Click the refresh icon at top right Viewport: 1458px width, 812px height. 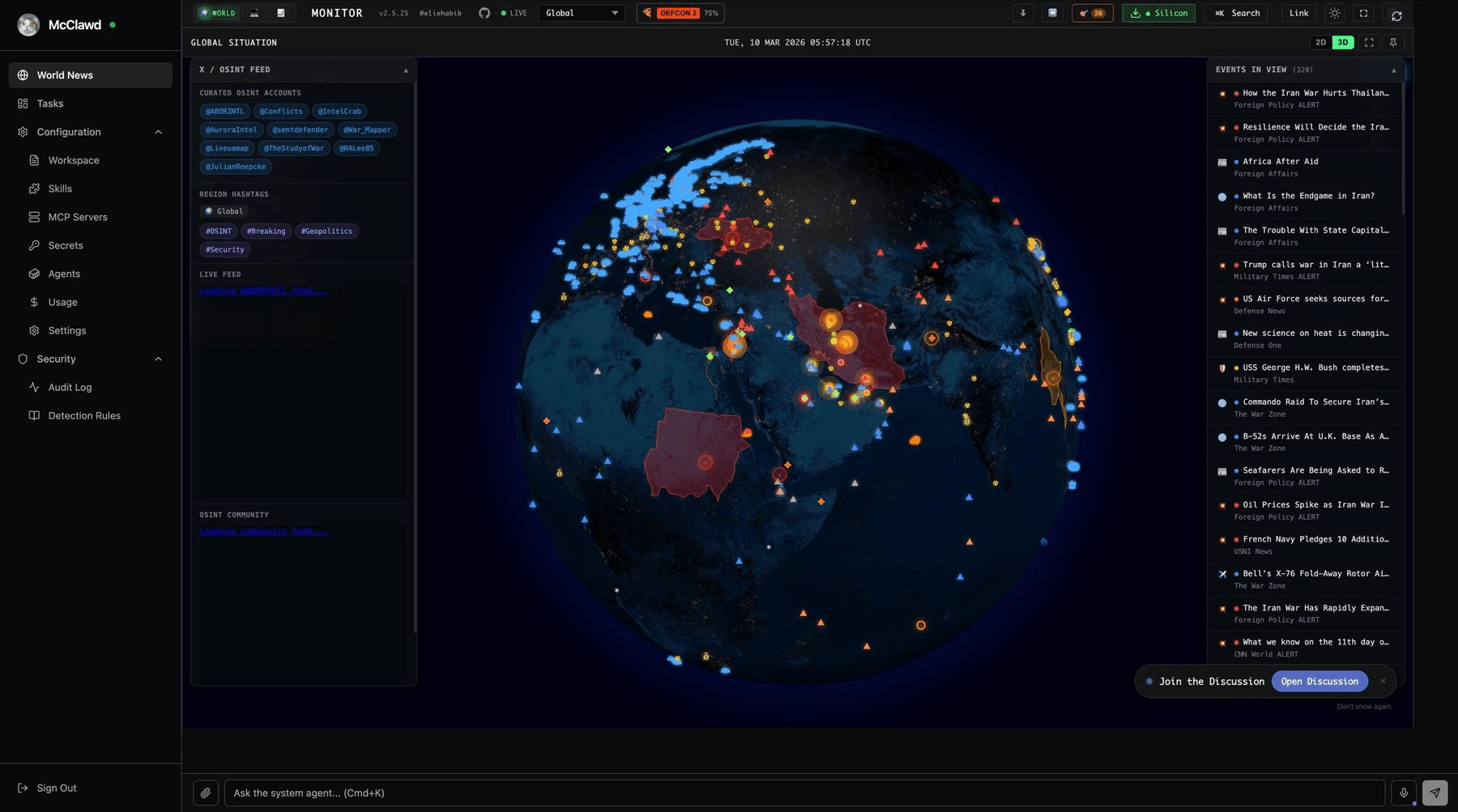1396,15
